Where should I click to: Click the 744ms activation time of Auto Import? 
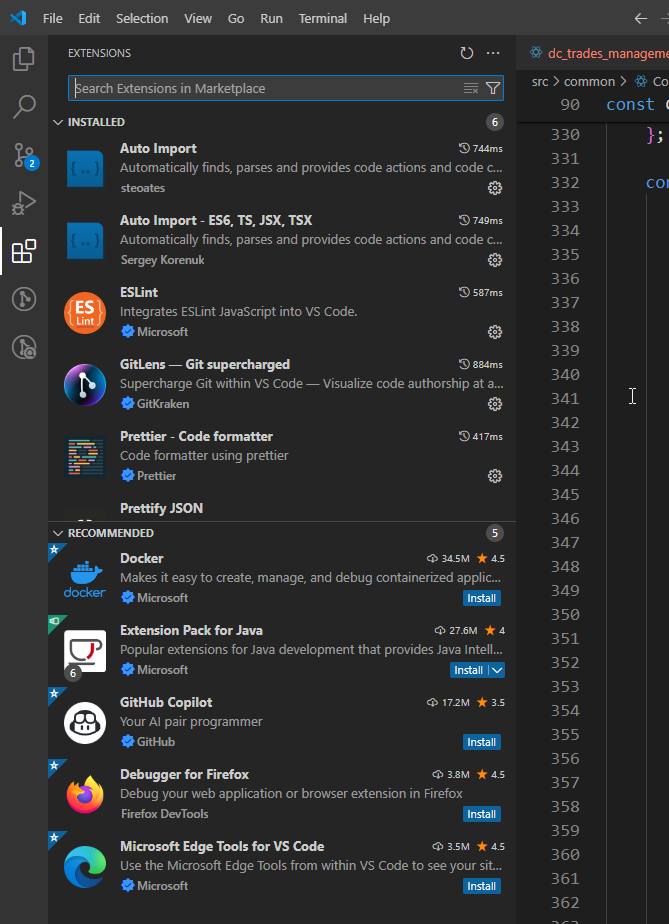point(481,148)
